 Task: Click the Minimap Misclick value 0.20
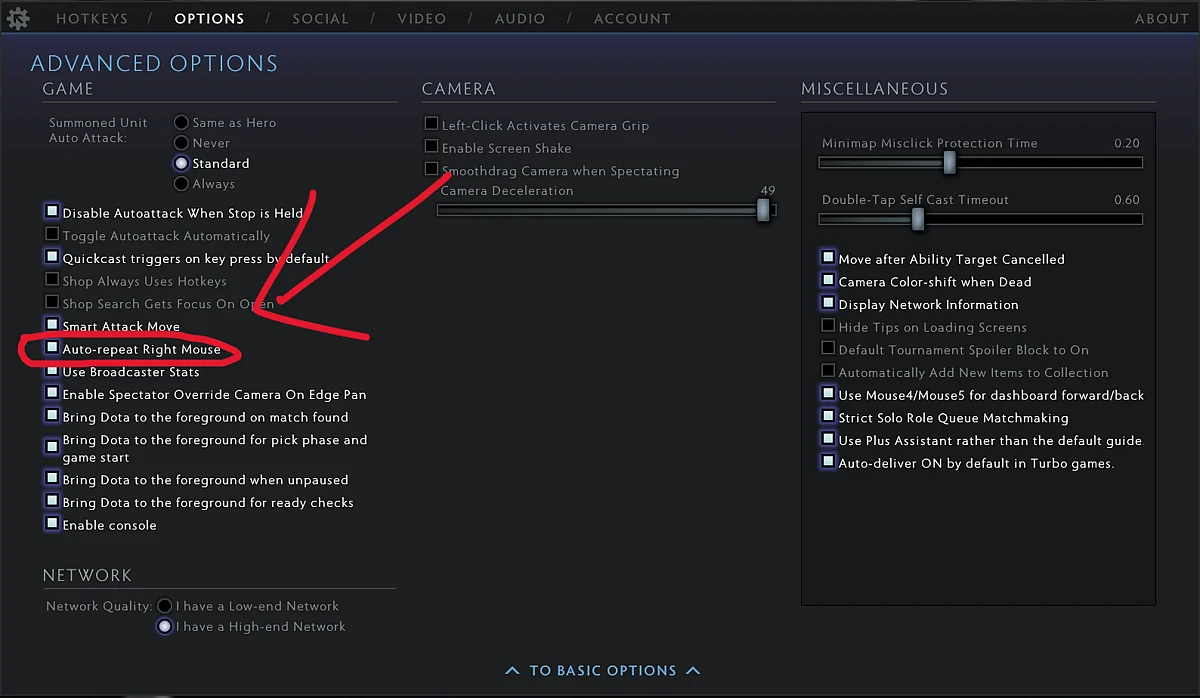point(1127,143)
